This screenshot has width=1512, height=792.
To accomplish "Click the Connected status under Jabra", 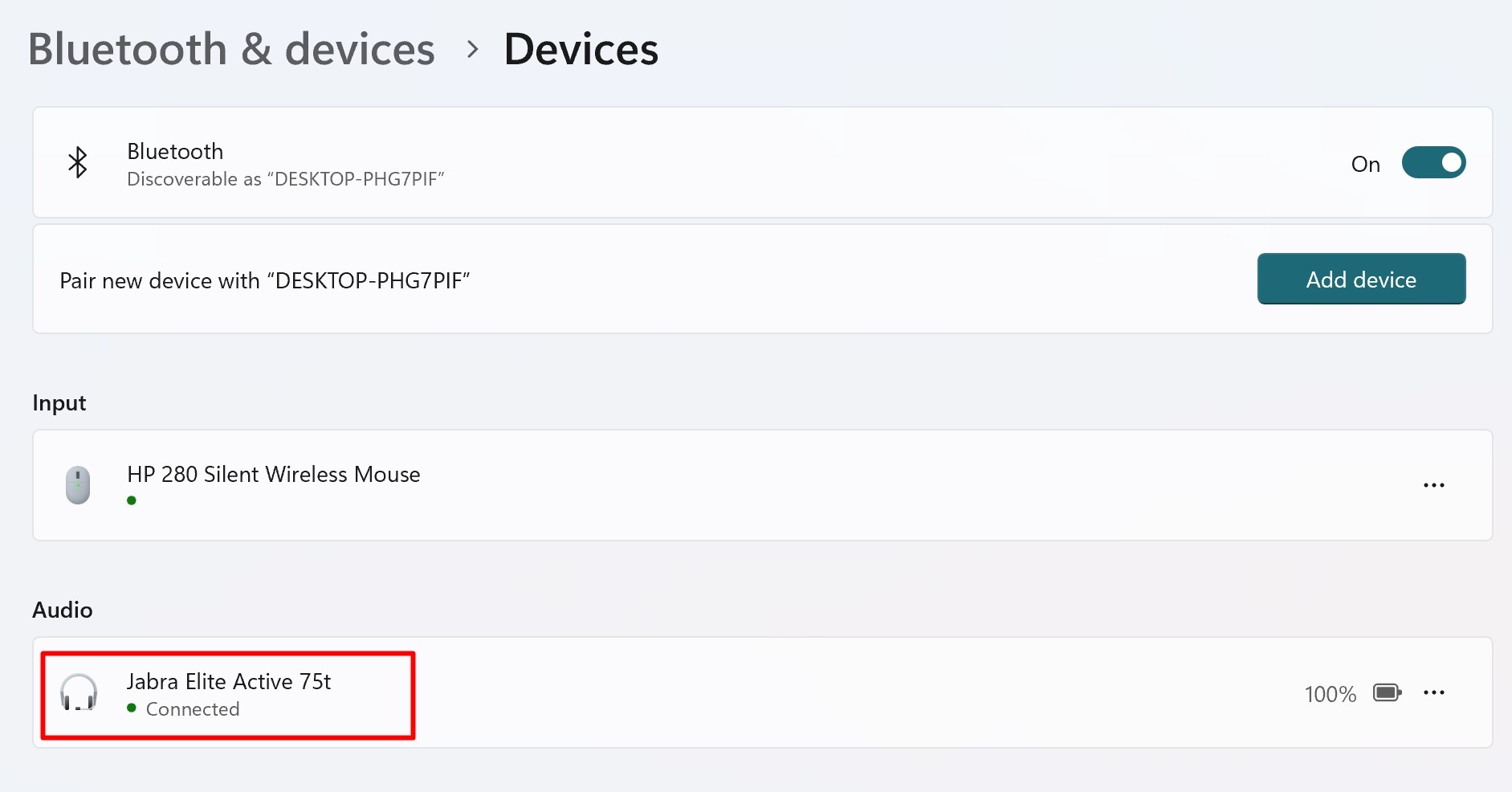I will pyautogui.click(x=193, y=709).
